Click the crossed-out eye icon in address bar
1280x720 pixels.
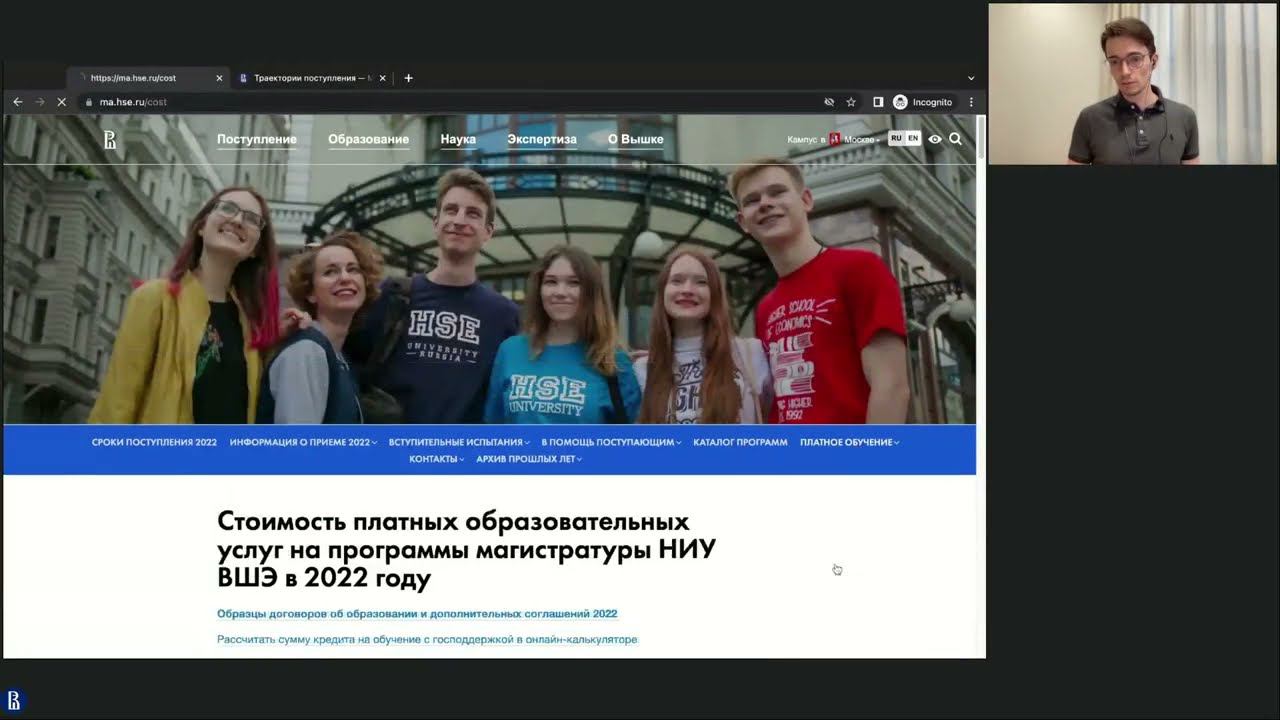[x=829, y=102]
